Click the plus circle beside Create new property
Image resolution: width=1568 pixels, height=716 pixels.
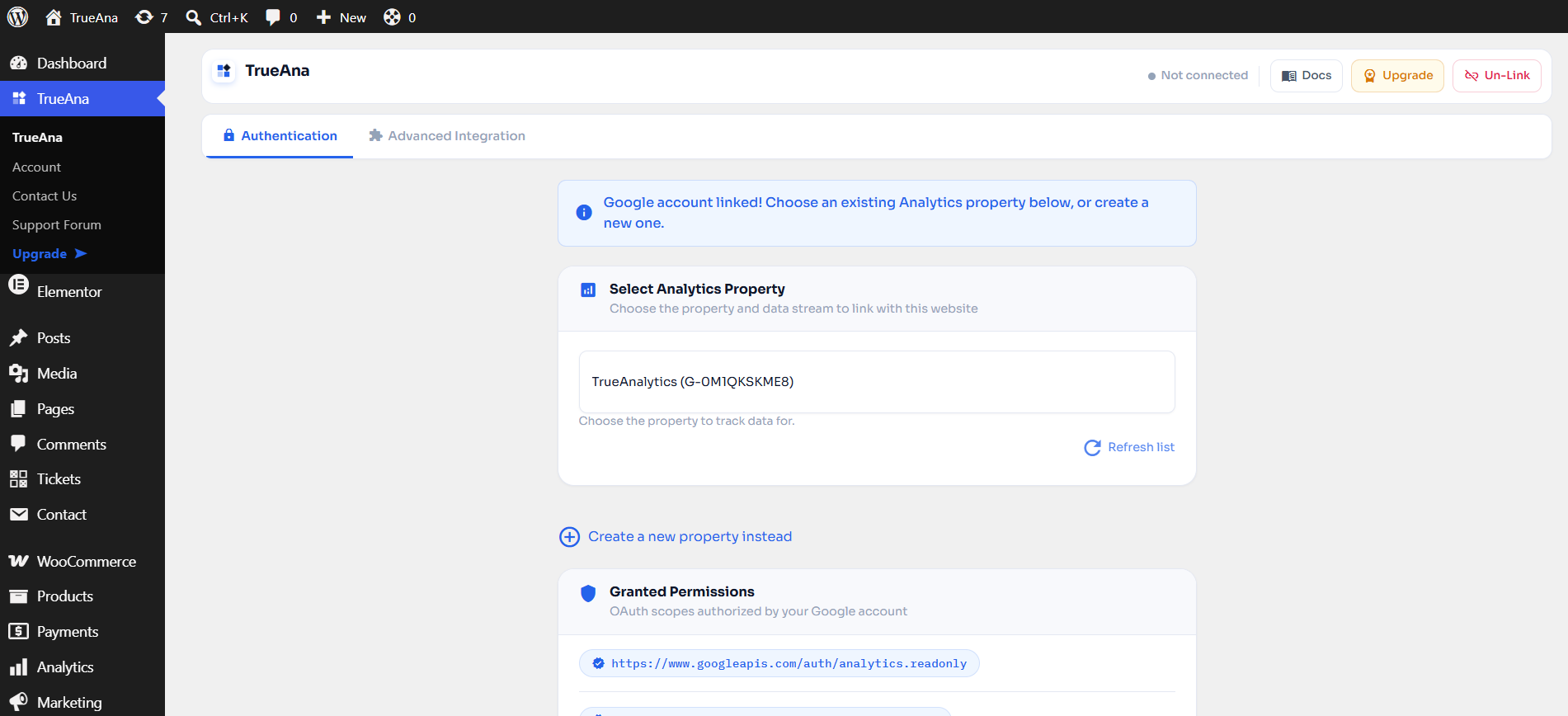coord(569,537)
